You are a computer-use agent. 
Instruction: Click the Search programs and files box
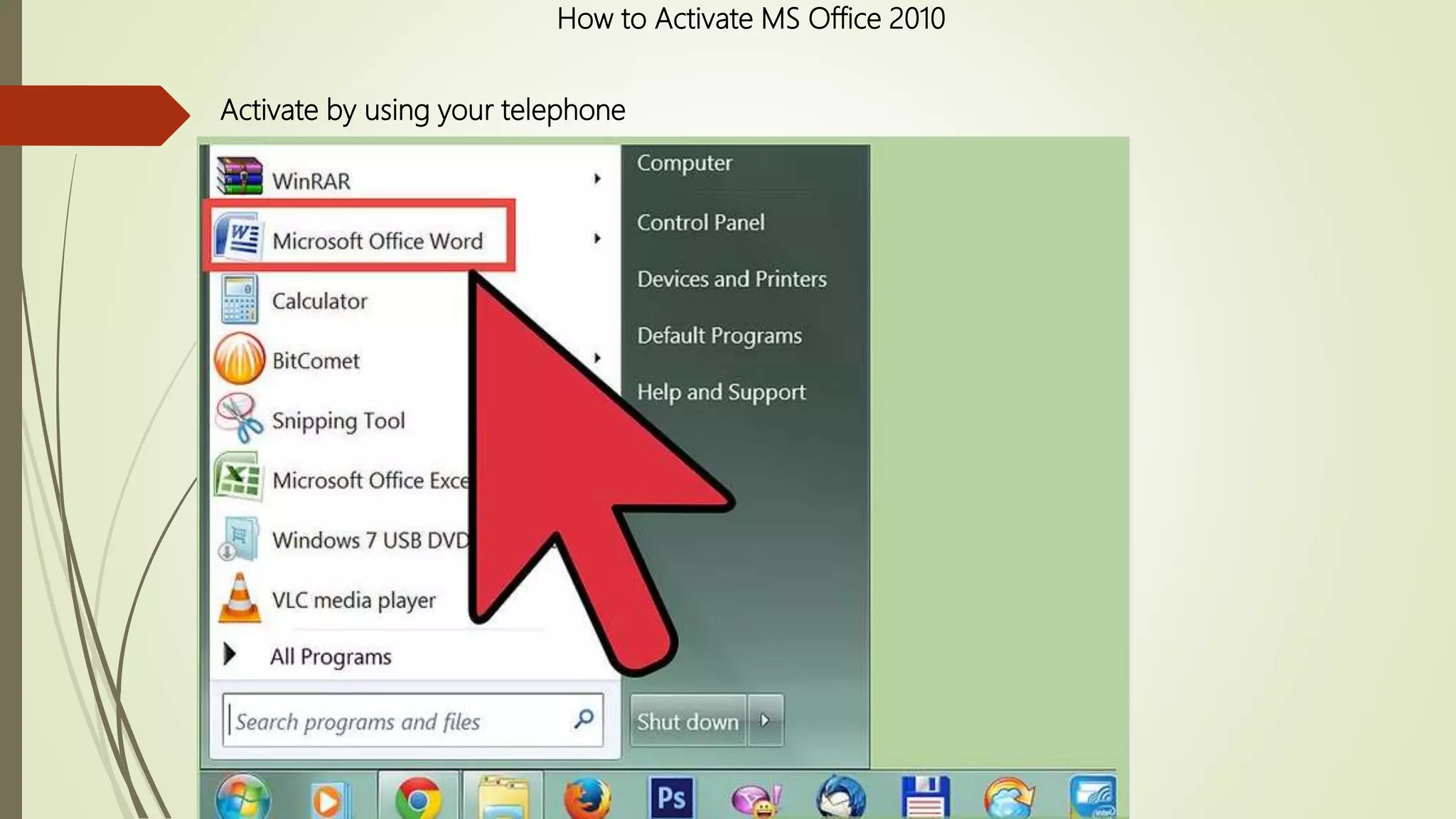(412, 720)
